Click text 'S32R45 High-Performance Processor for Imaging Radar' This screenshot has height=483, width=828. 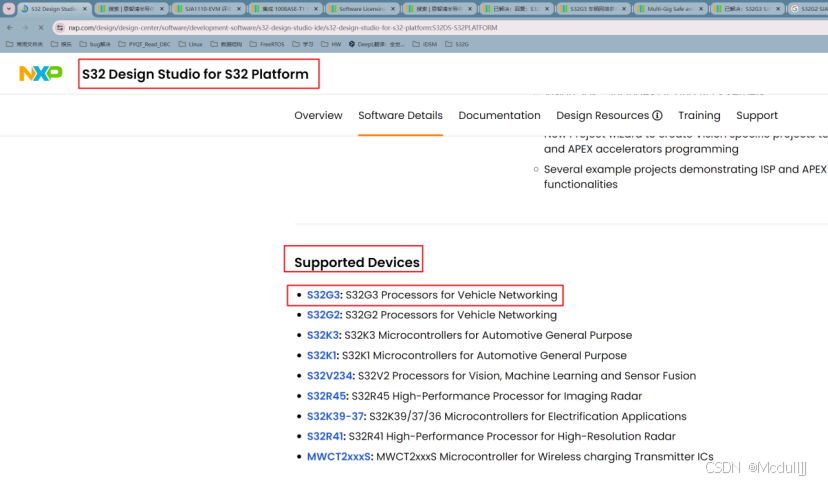click(497, 396)
